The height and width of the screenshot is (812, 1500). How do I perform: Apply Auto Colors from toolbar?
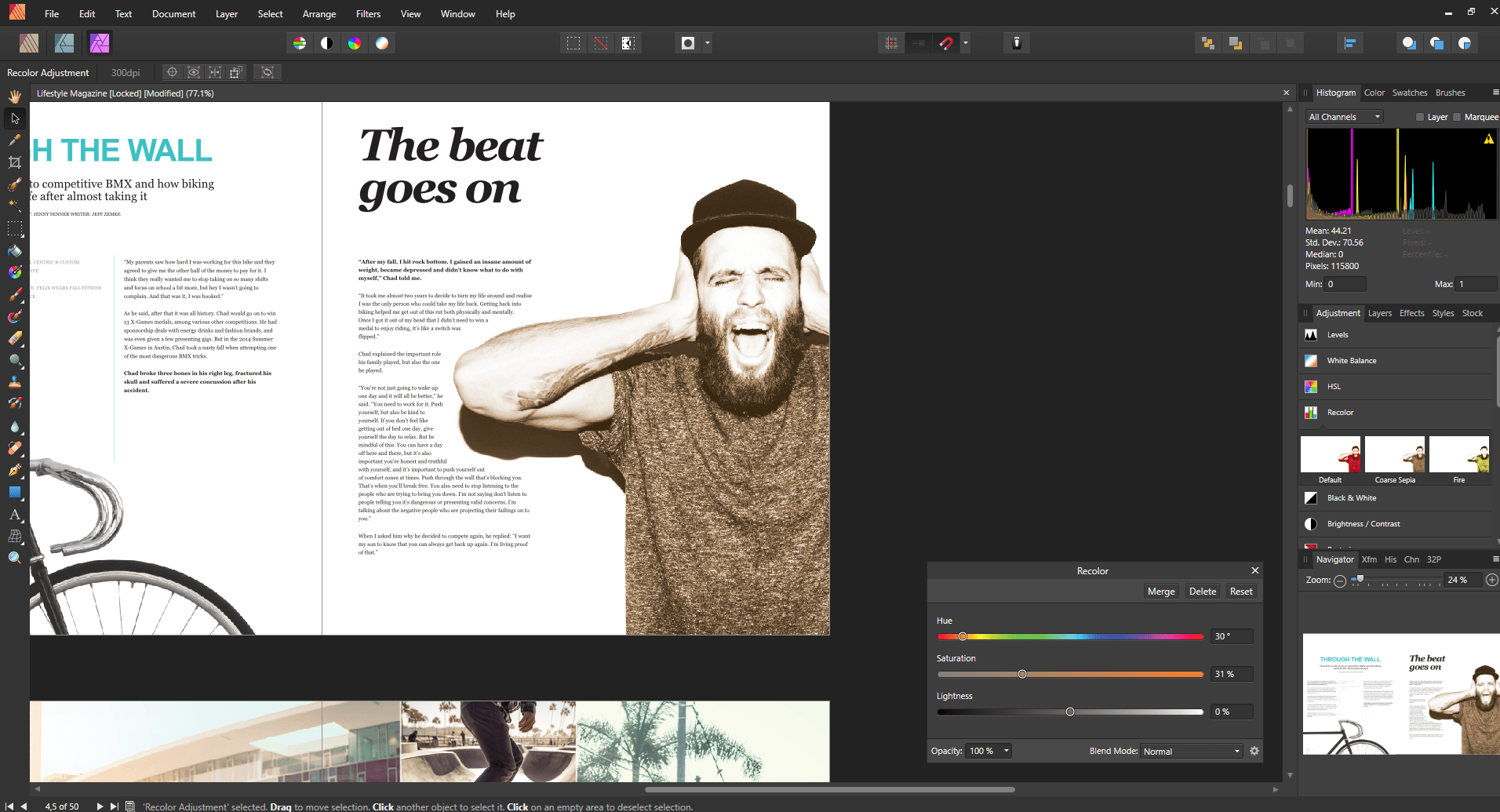(x=355, y=43)
